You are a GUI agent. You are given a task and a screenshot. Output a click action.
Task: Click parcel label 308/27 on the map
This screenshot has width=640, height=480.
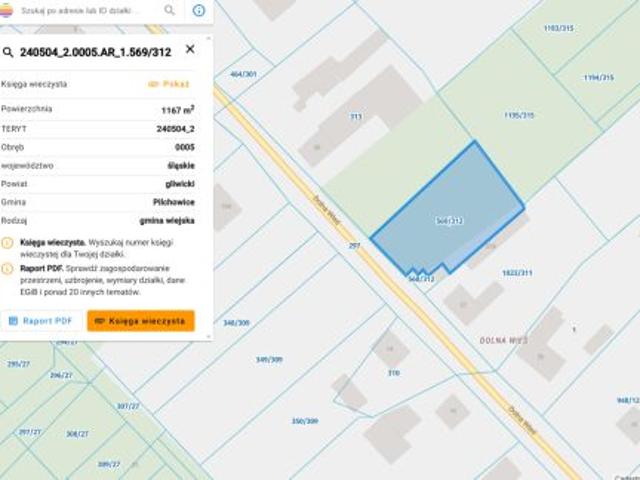77,434
